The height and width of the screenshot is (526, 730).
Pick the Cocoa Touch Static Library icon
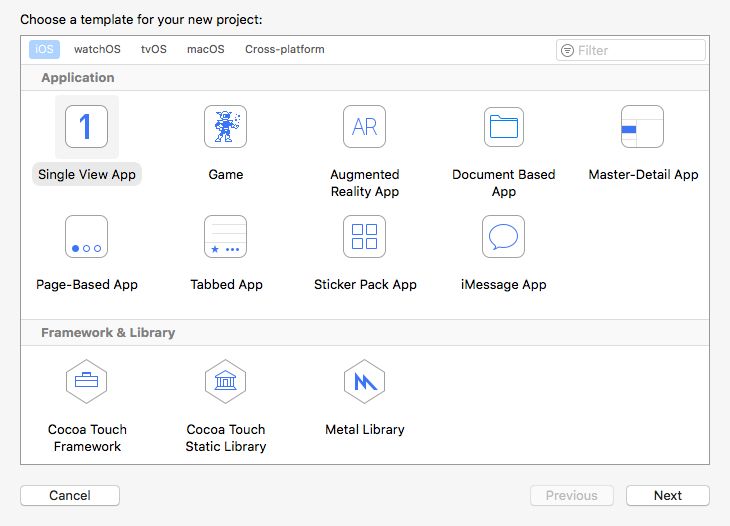pos(225,381)
